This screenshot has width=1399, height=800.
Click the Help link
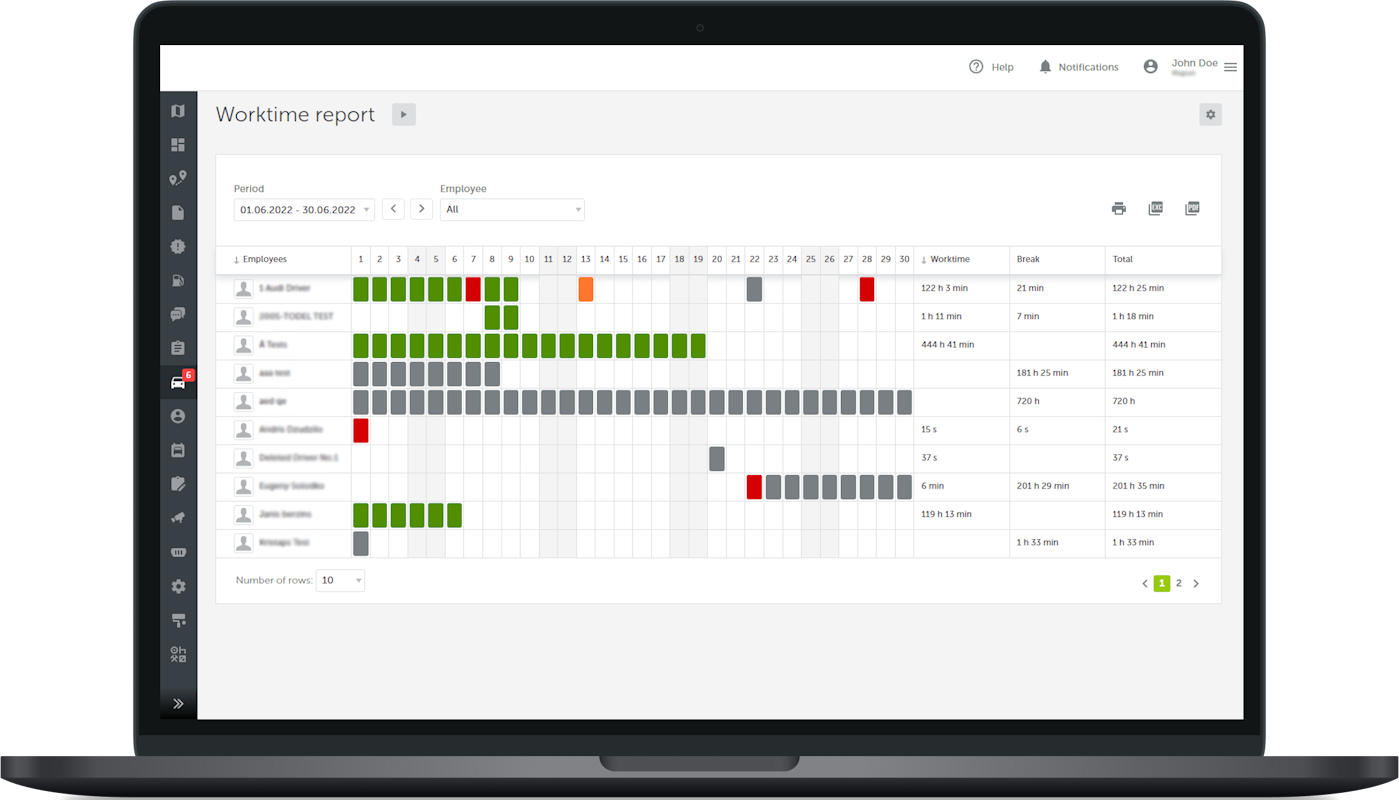tap(991, 67)
